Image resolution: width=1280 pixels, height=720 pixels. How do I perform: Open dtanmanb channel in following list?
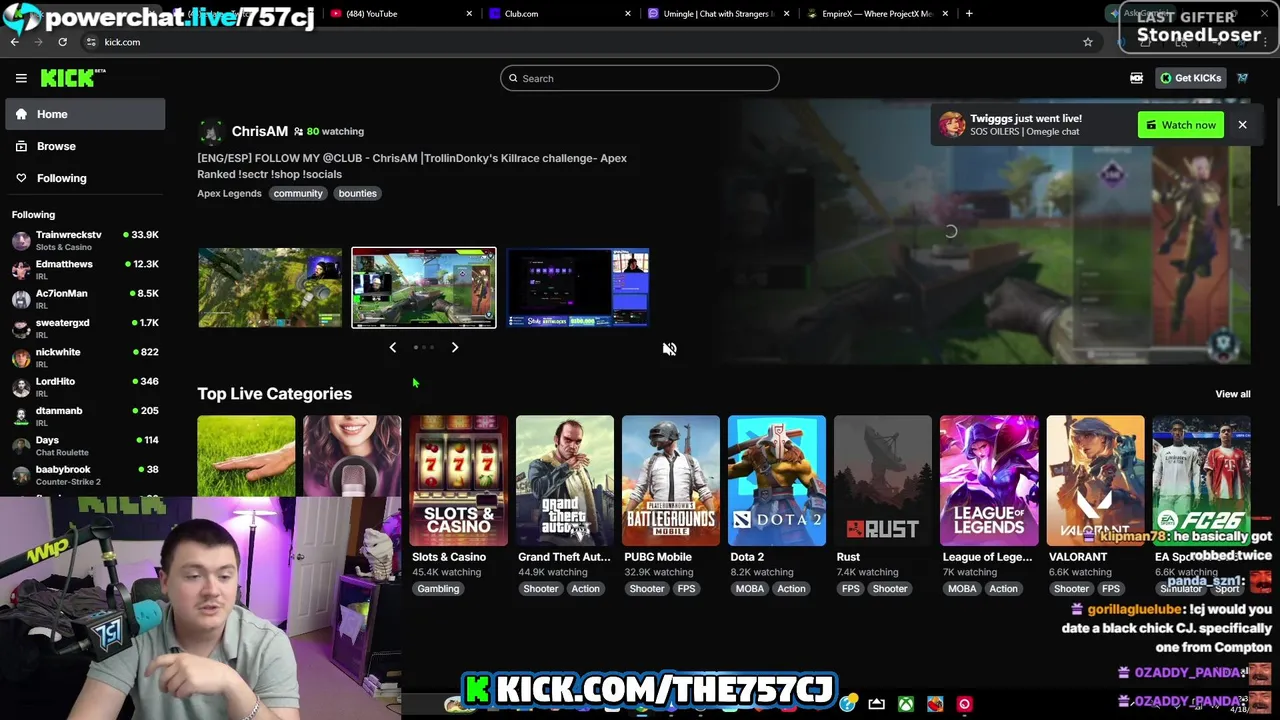click(x=85, y=416)
